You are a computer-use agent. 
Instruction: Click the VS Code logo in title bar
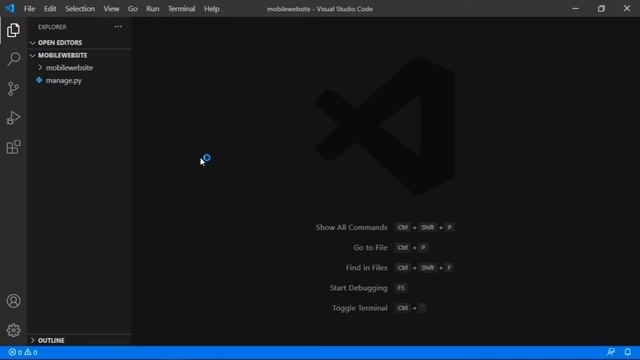[10, 8]
